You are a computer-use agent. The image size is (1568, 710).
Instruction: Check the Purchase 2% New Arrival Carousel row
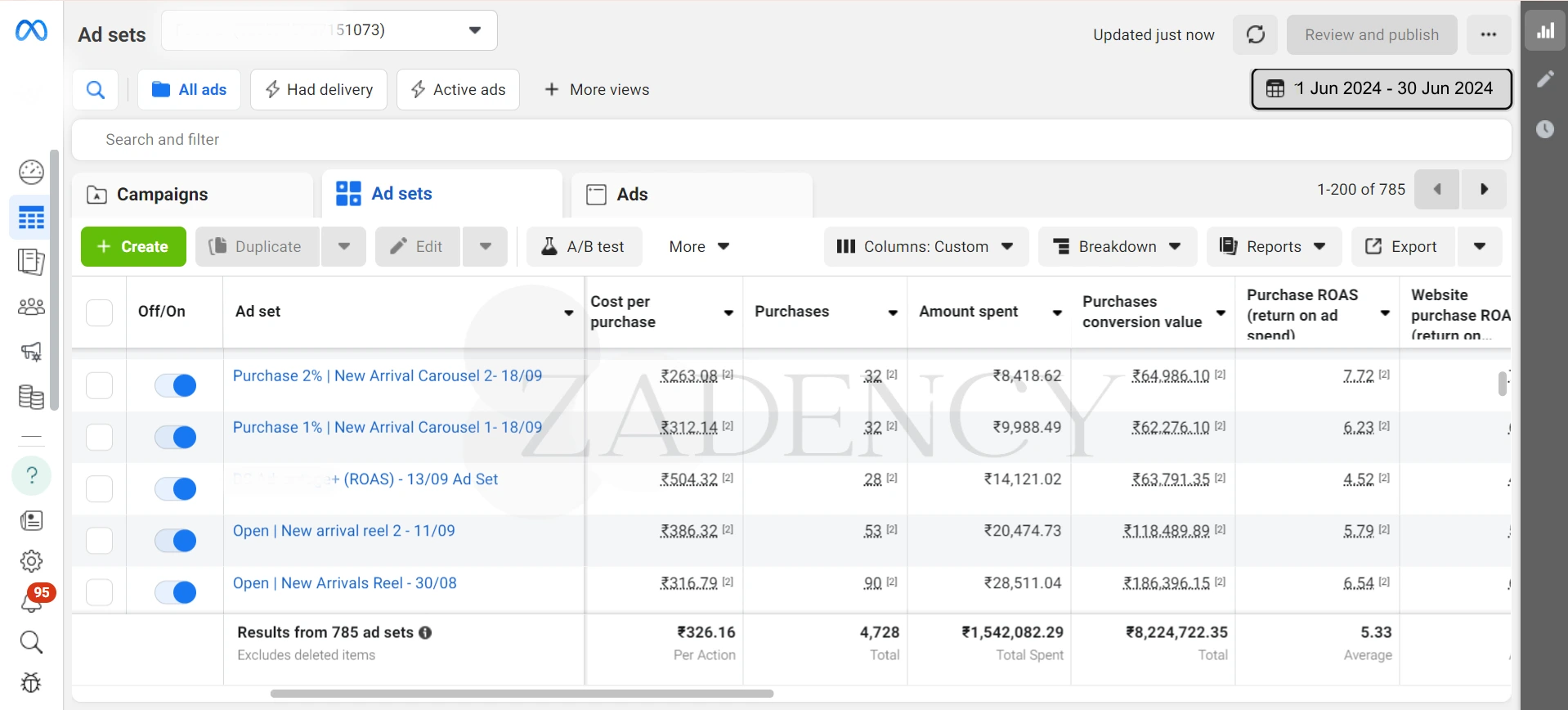pos(99,385)
